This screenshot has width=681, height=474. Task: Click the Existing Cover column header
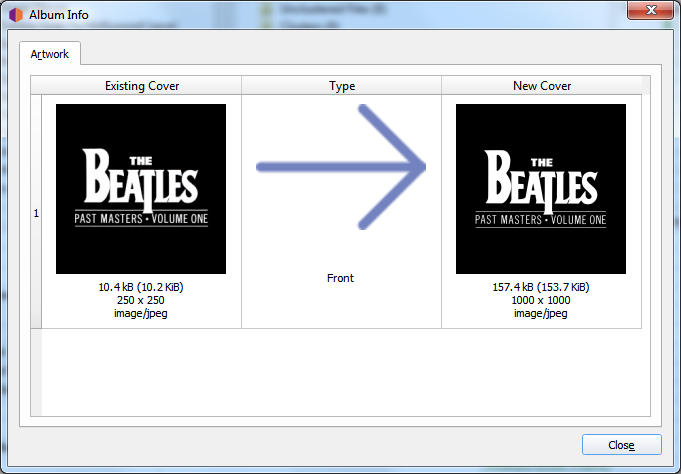142,86
